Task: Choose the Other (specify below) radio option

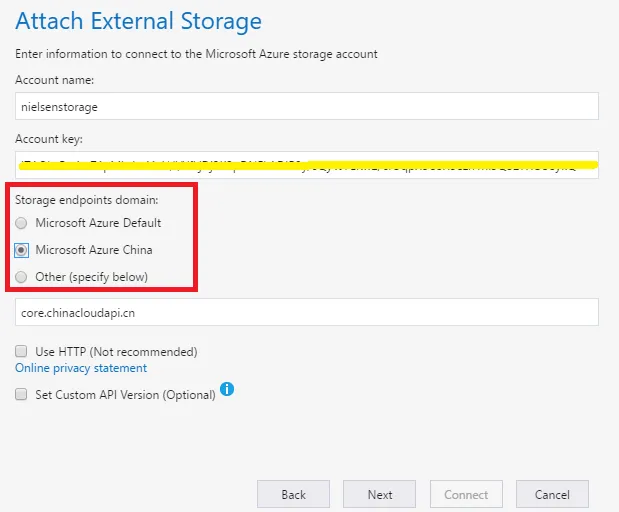Action: point(22,277)
